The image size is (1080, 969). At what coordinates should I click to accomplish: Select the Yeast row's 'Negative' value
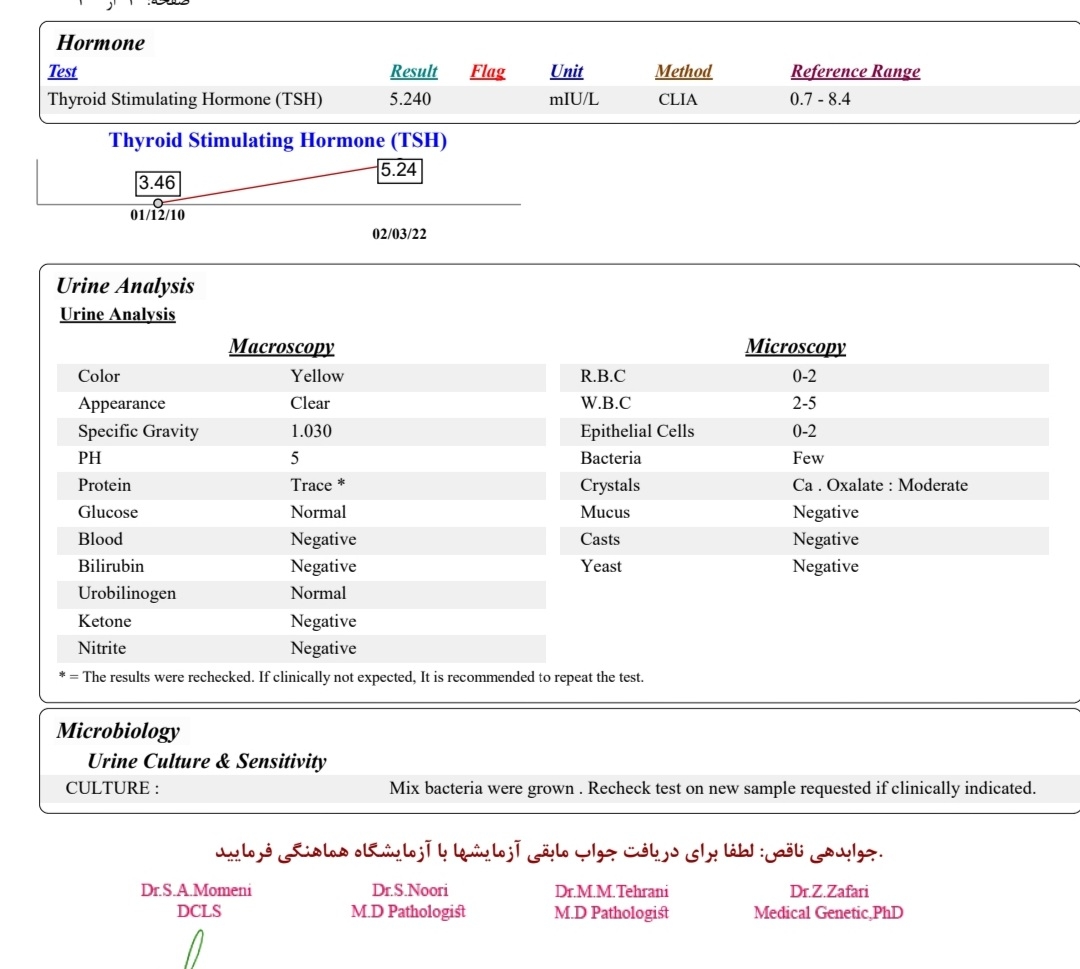[825, 567]
